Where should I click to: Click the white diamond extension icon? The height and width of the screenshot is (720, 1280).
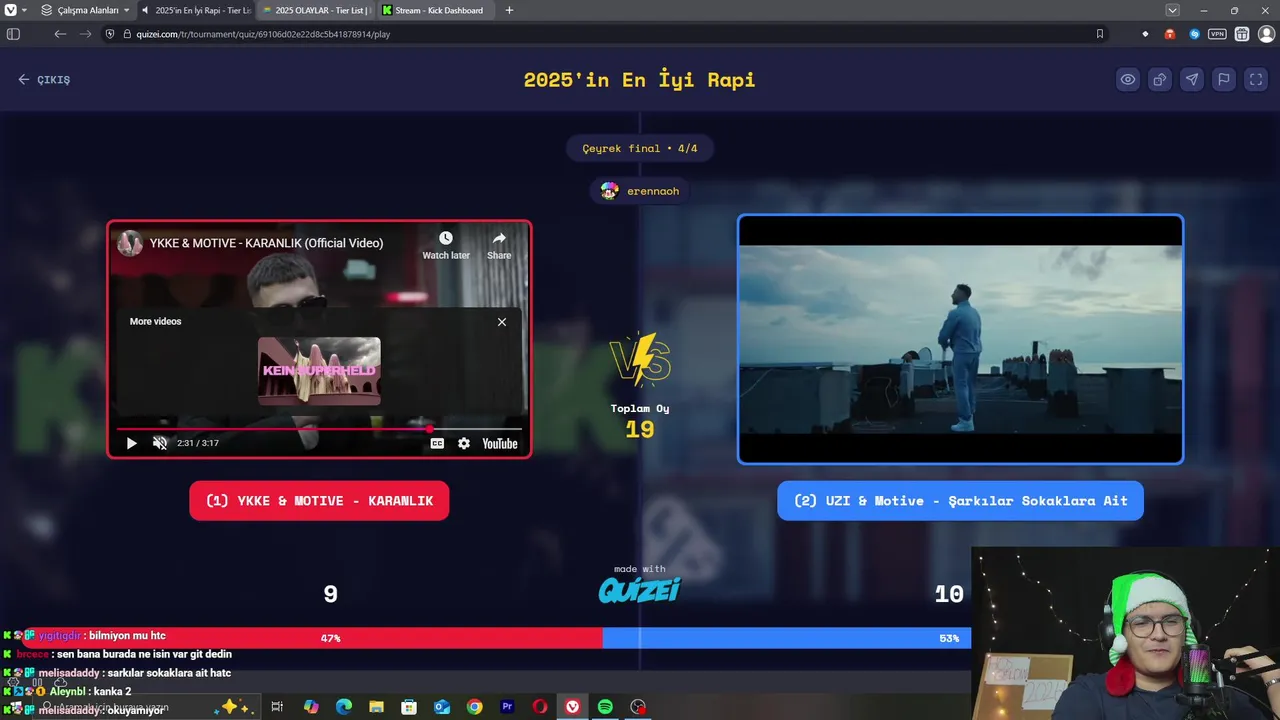point(1145,34)
